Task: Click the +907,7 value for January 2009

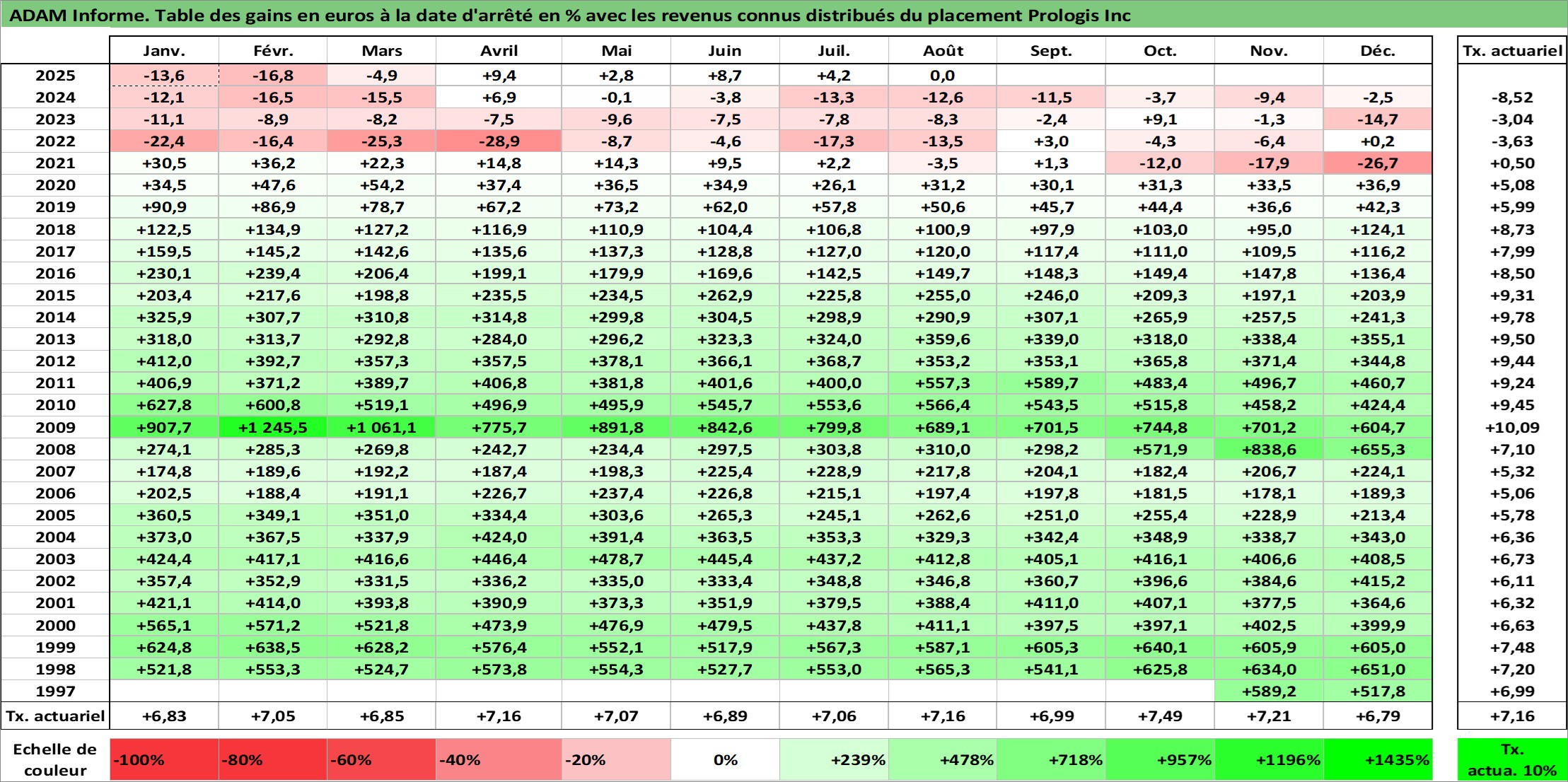Action: [164, 428]
